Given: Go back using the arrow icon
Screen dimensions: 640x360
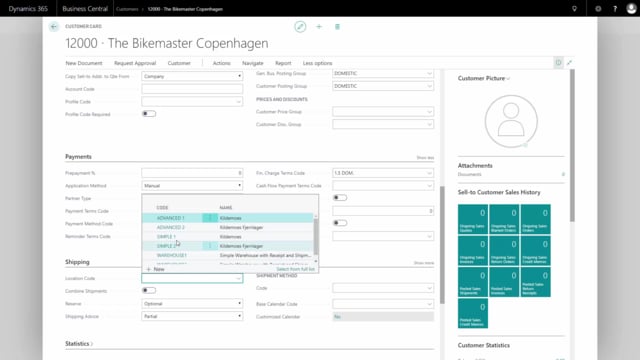Looking at the screenshot, I should click(53, 27).
